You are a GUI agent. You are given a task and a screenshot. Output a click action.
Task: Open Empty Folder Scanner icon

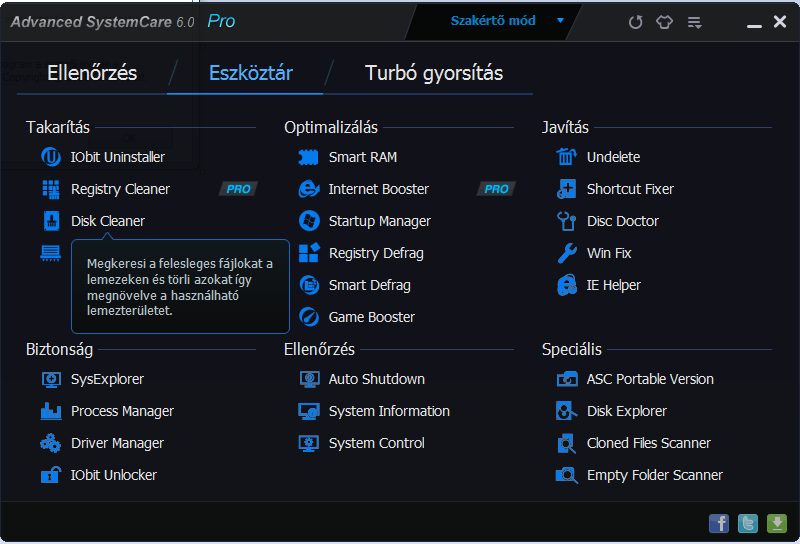pyautogui.click(x=566, y=475)
